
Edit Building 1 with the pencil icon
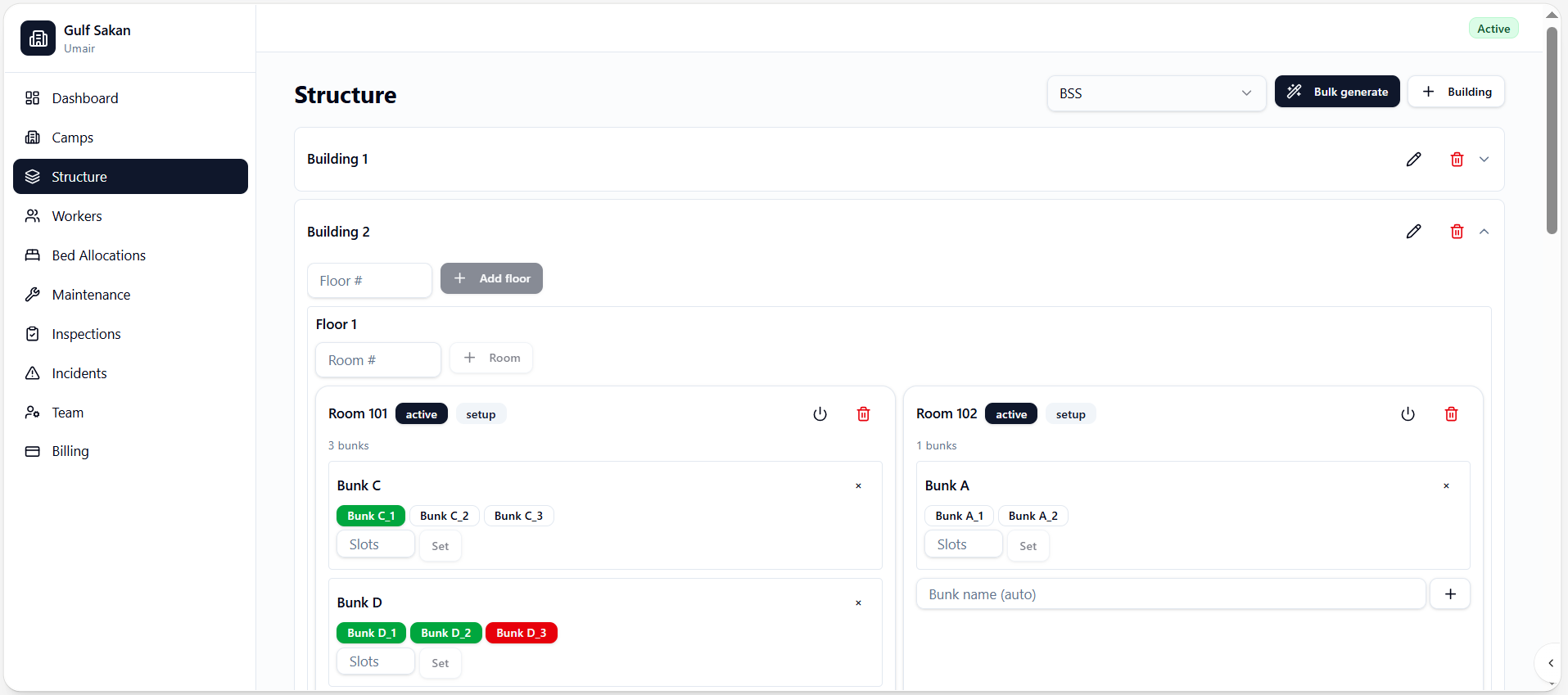[x=1414, y=160]
